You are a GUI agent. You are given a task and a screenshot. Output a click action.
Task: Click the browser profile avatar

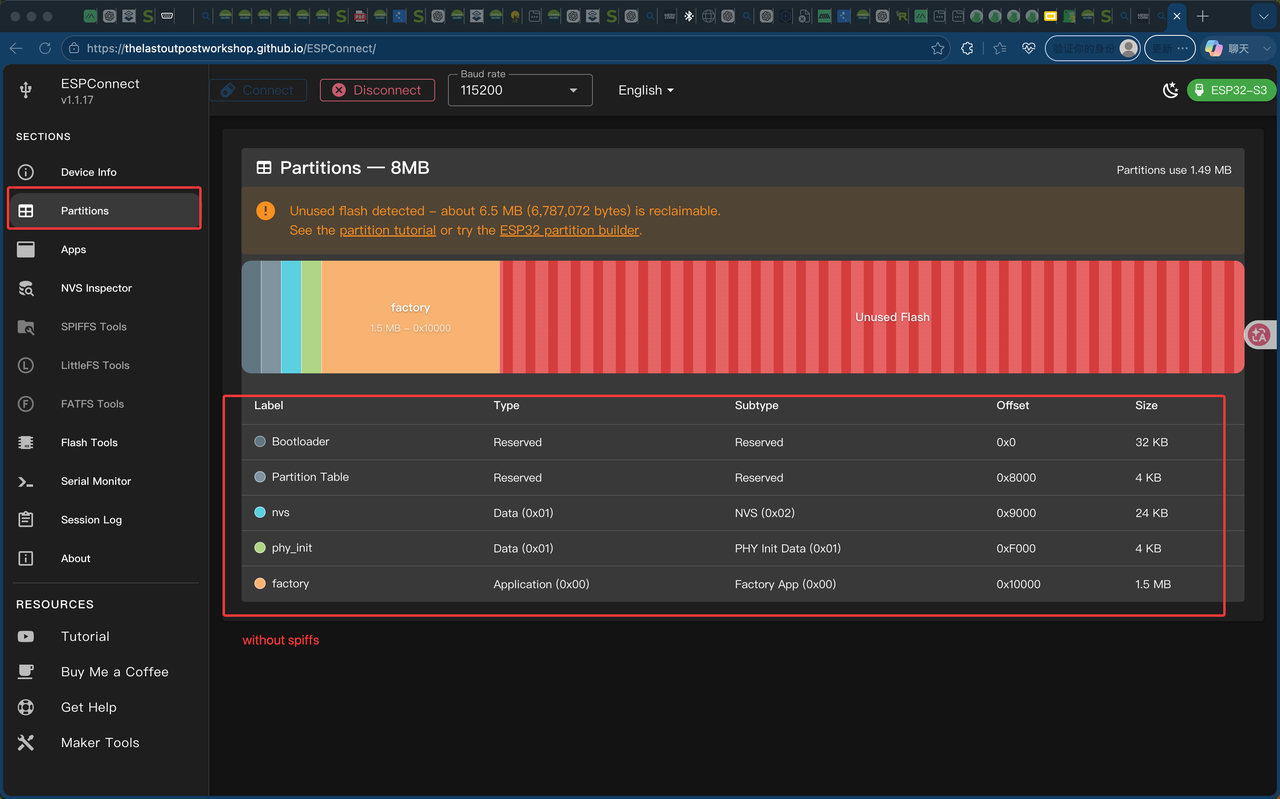tap(1129, 48)
